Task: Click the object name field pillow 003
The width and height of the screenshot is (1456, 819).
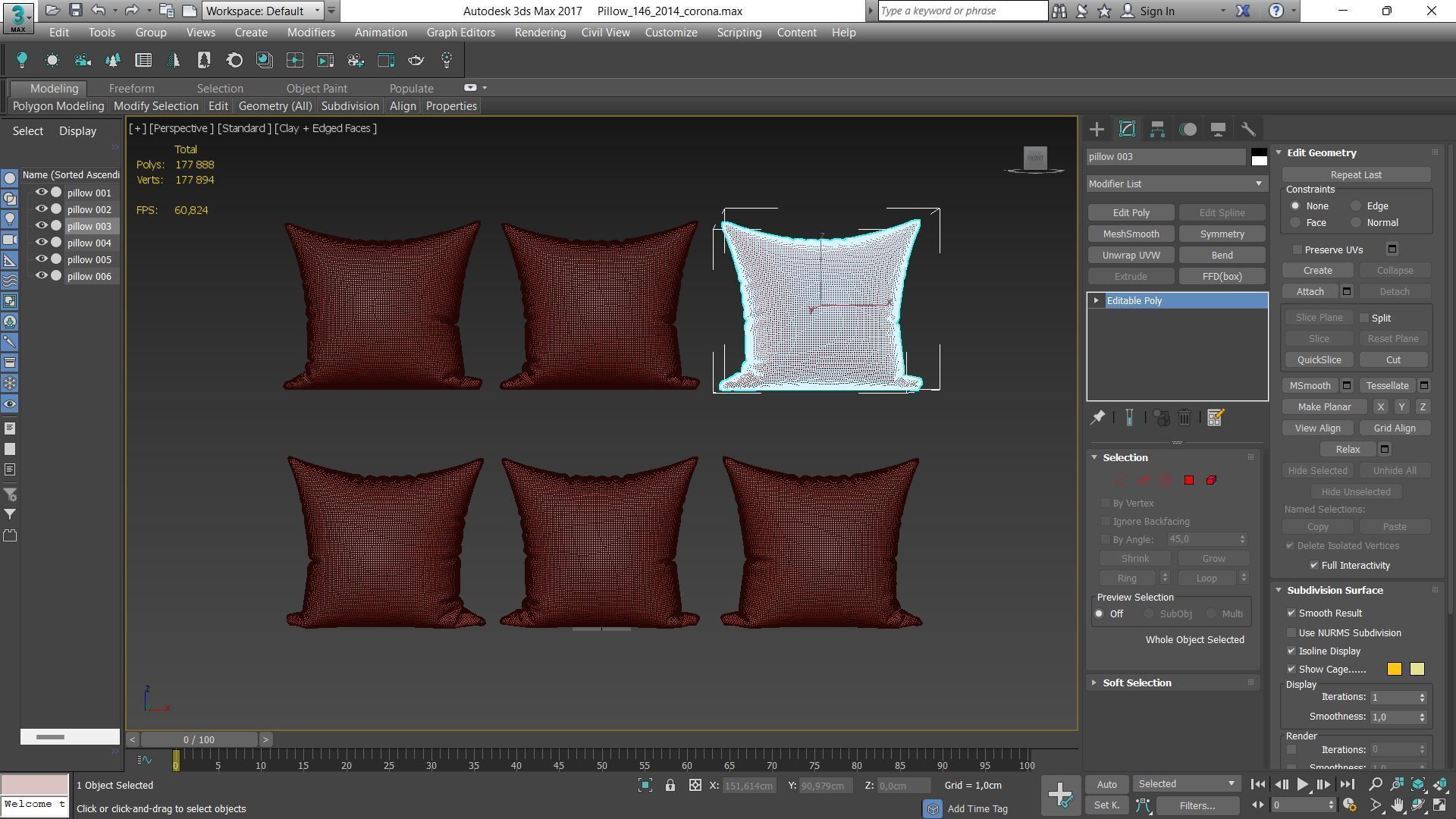Action: (x=1166, y=157)
